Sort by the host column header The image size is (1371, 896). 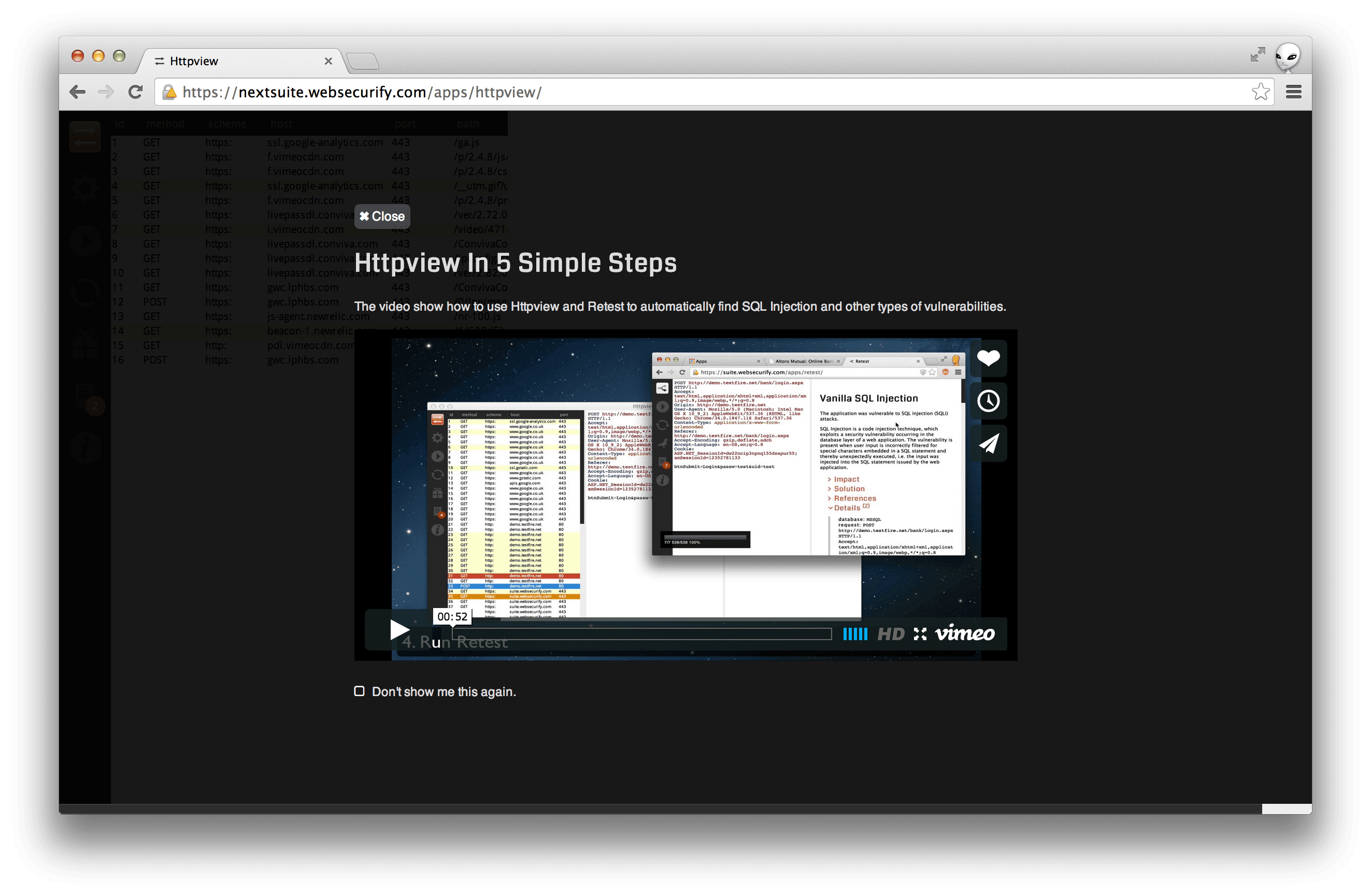pos(281,123)
